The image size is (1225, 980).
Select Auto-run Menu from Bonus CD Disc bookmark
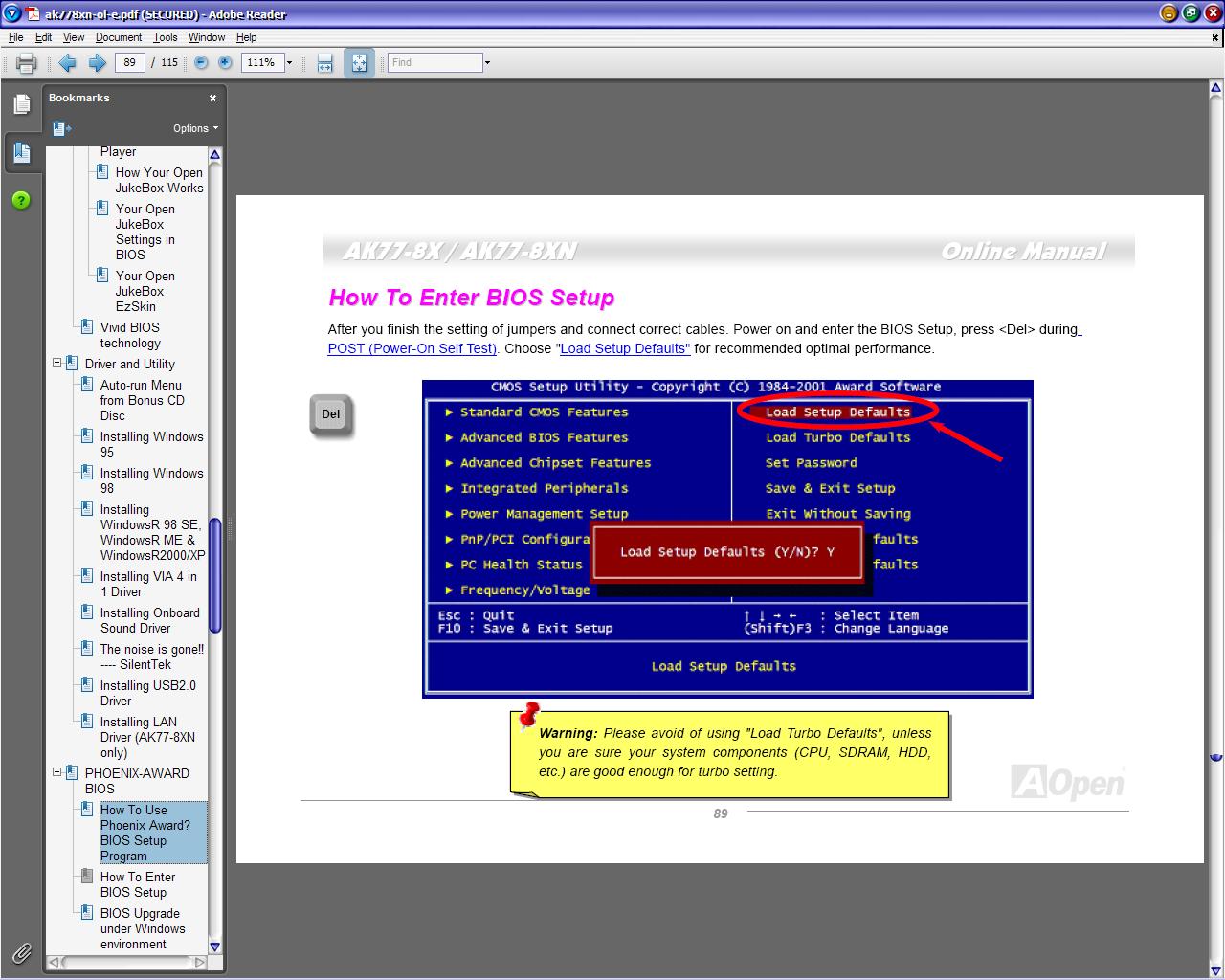tap(143, 400)
